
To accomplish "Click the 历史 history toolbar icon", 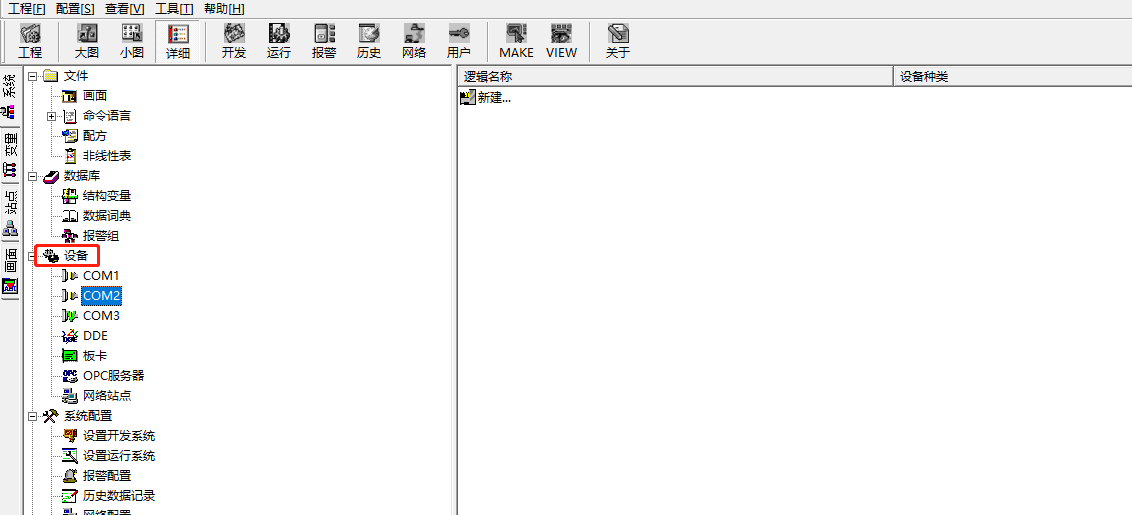I will pos(369,41).
